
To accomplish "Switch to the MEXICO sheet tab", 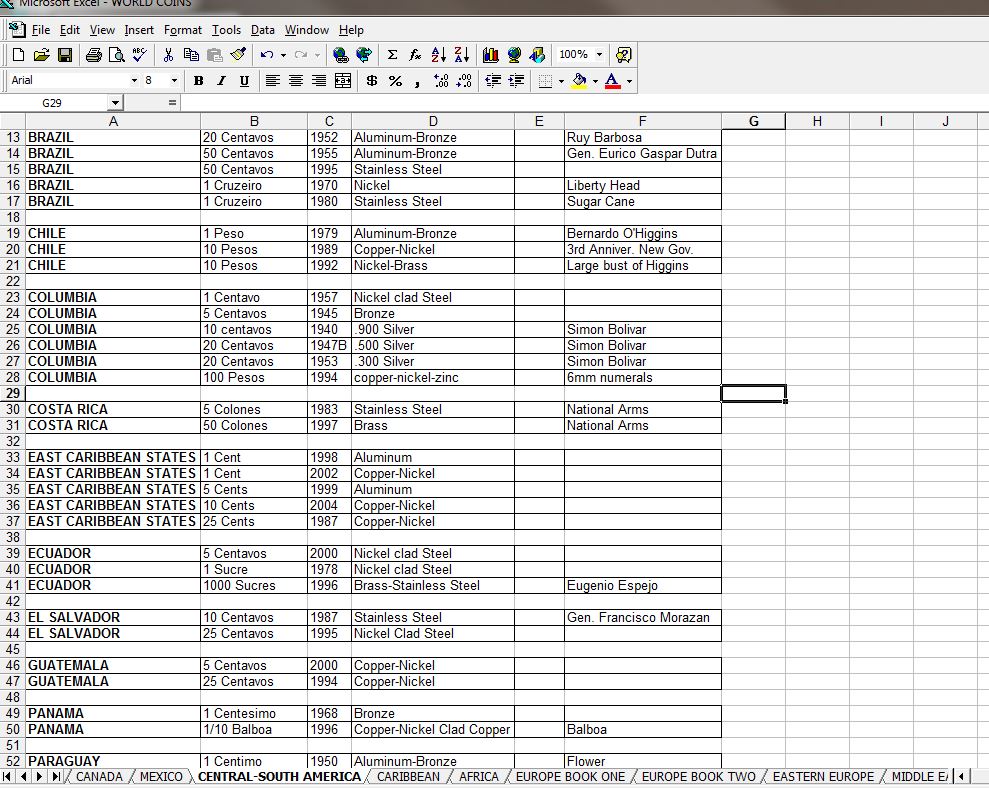I will [x=161, y=777].
